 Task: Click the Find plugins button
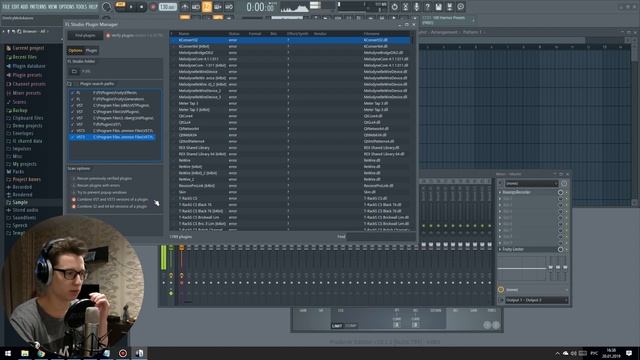click(x=85, y=36)
